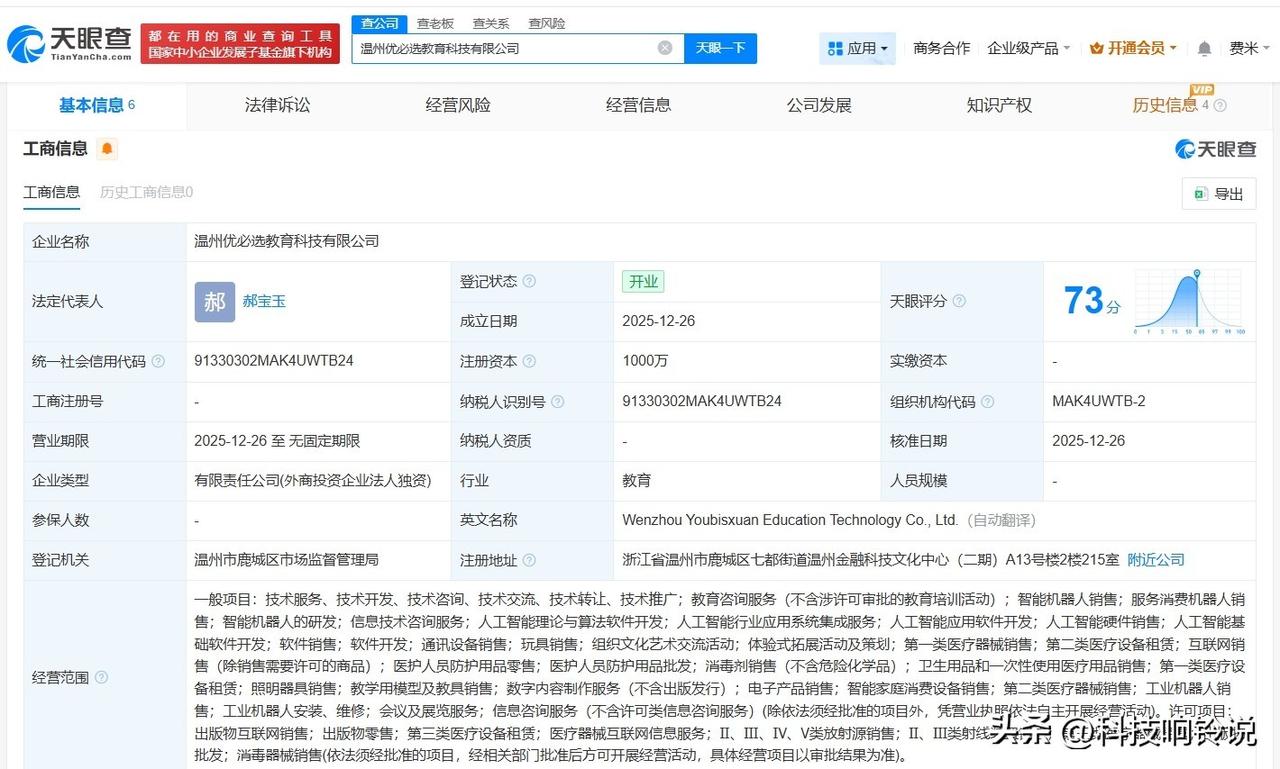Open legal representative 郝宝玉 profile link
The width and height of the screenshot is (1280, 769).
(x=264, y=301)
